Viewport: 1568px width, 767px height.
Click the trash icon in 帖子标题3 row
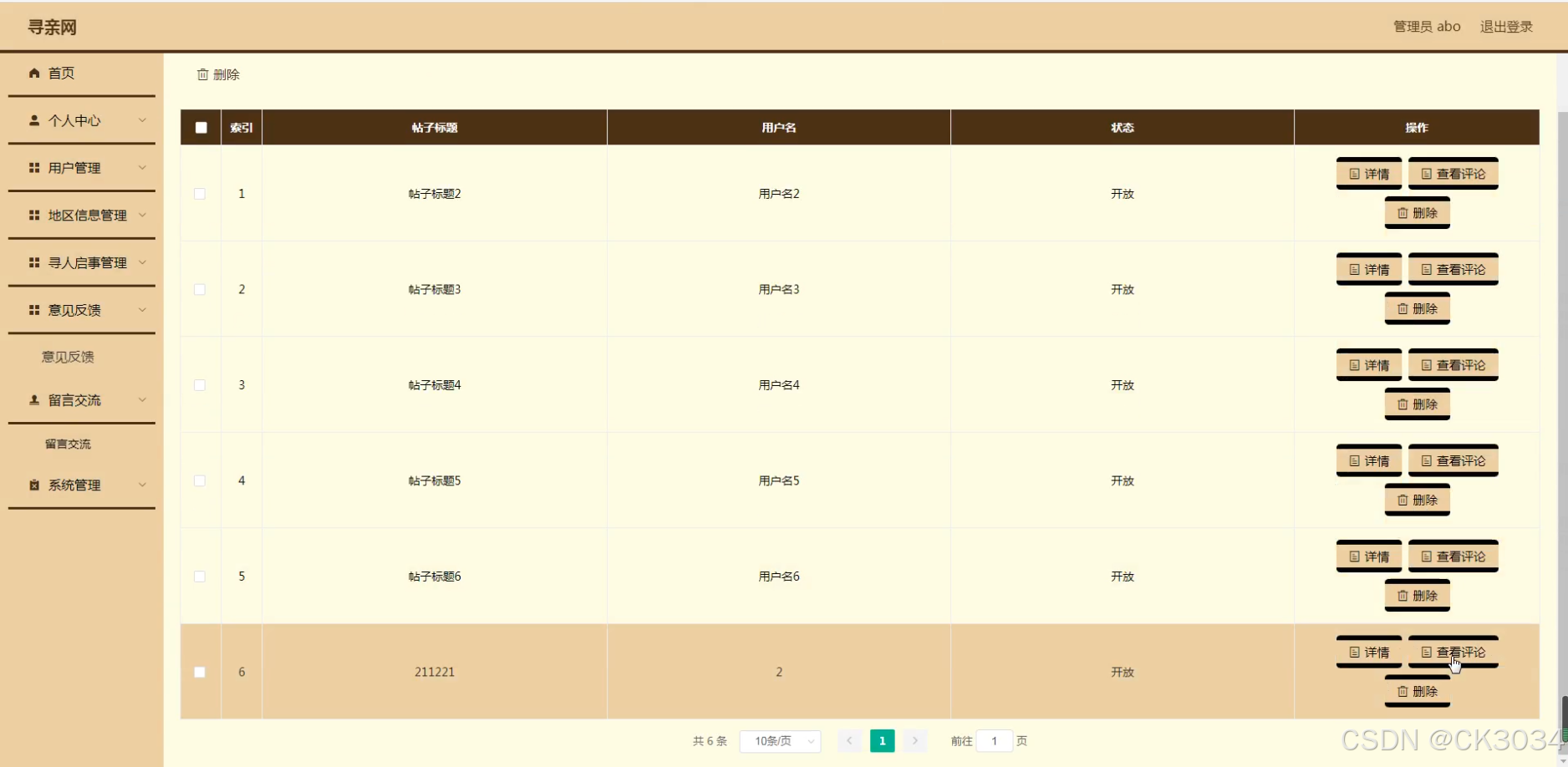tap(1403, 309)
